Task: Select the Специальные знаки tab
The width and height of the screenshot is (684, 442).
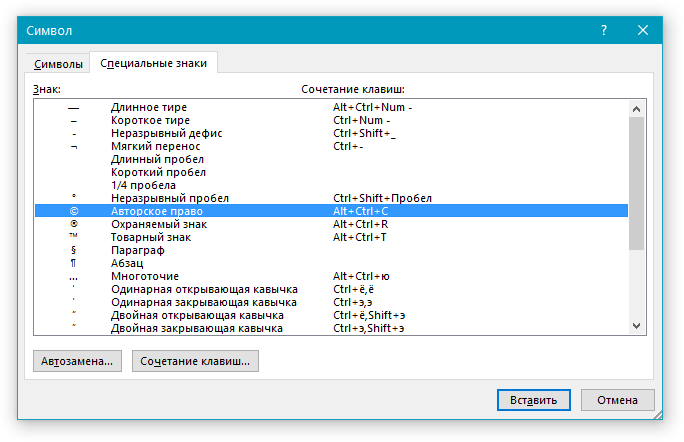Action: click(x=154, y=63)
